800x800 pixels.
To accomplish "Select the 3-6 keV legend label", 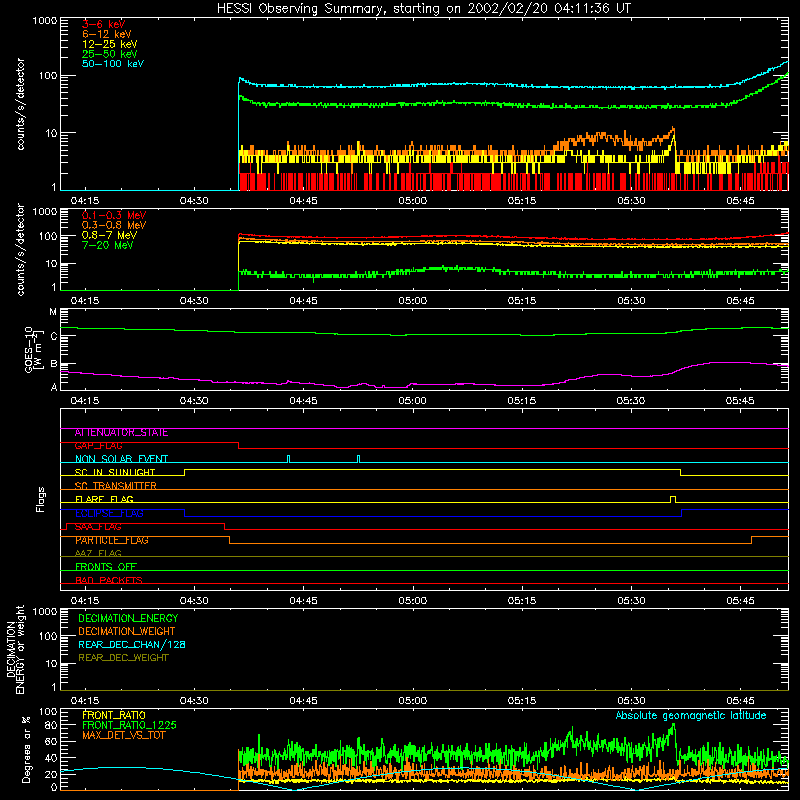I will 104,24.
